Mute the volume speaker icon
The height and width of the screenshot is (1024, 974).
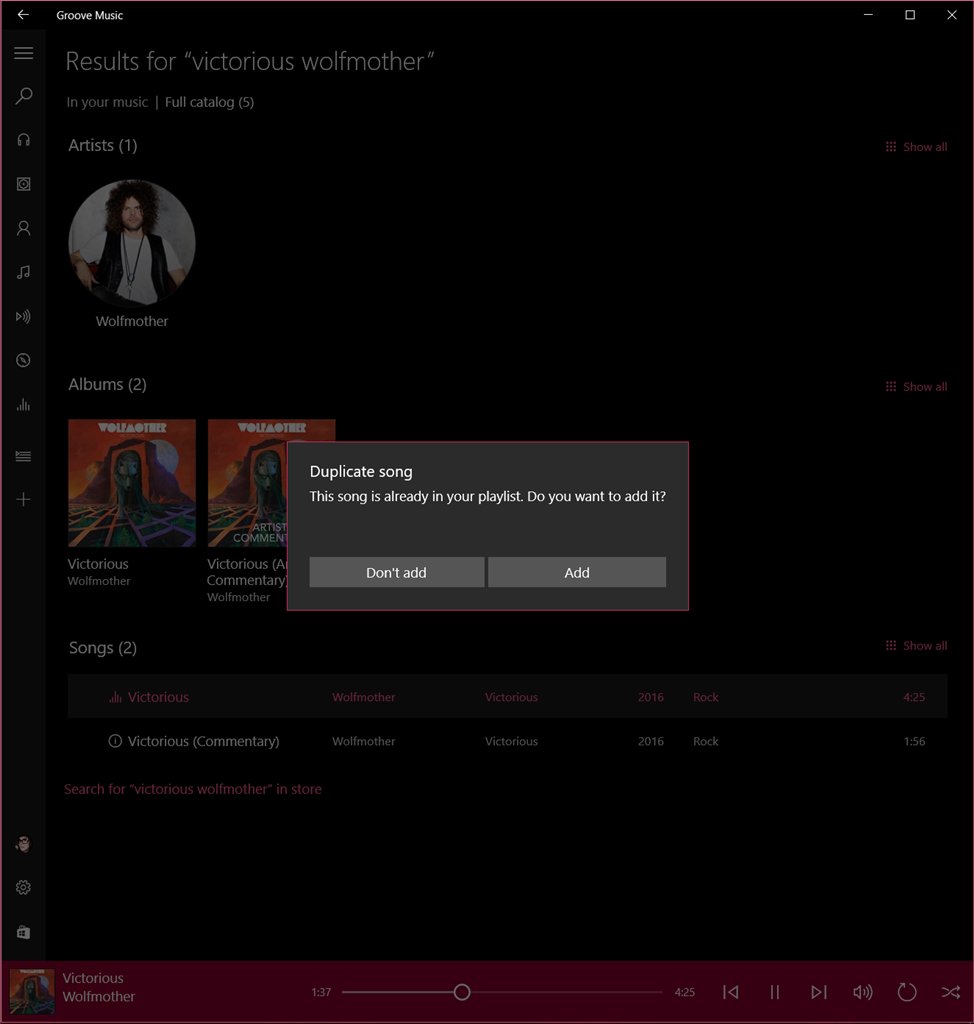coord(862,992)
